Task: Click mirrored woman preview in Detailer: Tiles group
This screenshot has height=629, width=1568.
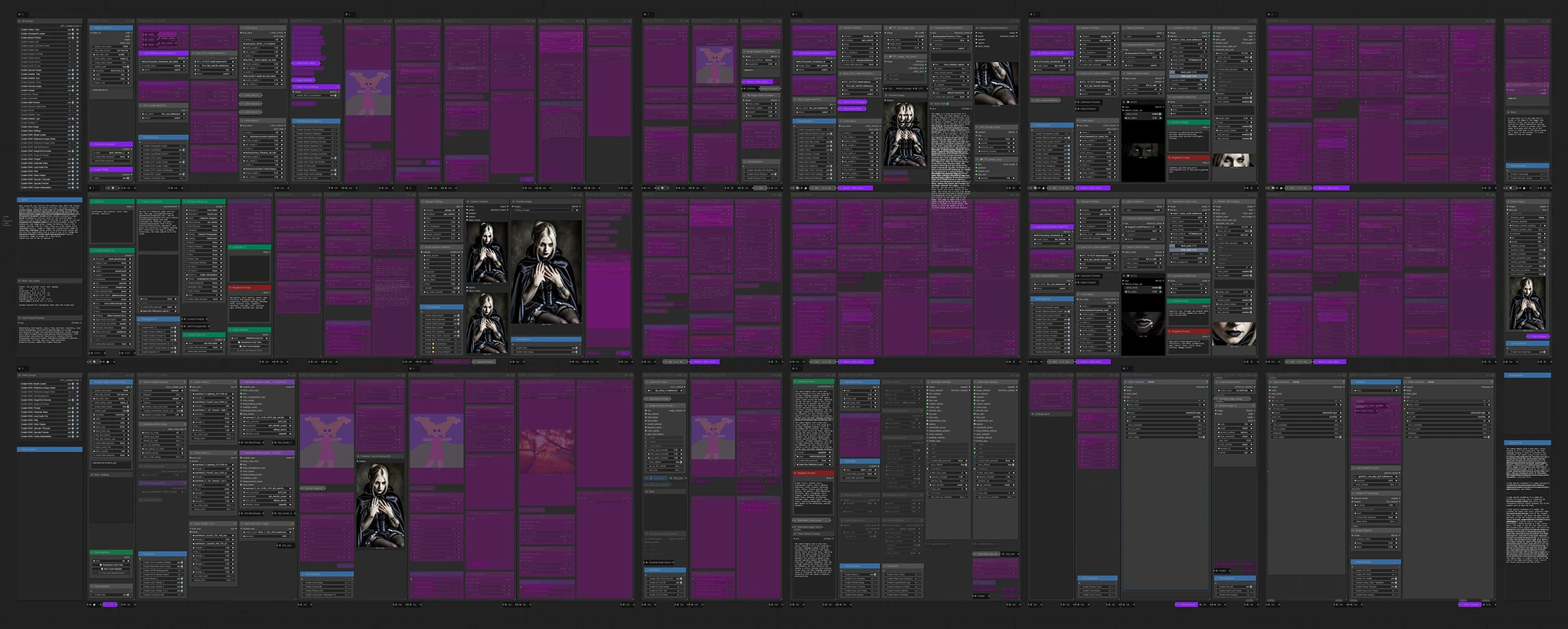Action: (x=906, y=134)
